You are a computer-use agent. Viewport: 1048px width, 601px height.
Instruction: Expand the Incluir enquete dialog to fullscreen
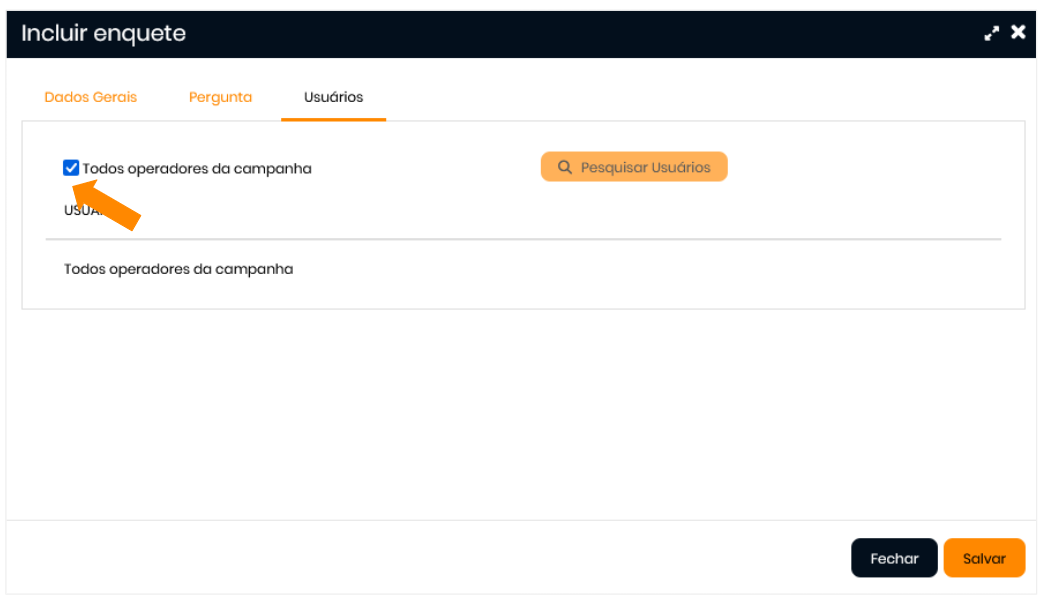tap(991, 33)
